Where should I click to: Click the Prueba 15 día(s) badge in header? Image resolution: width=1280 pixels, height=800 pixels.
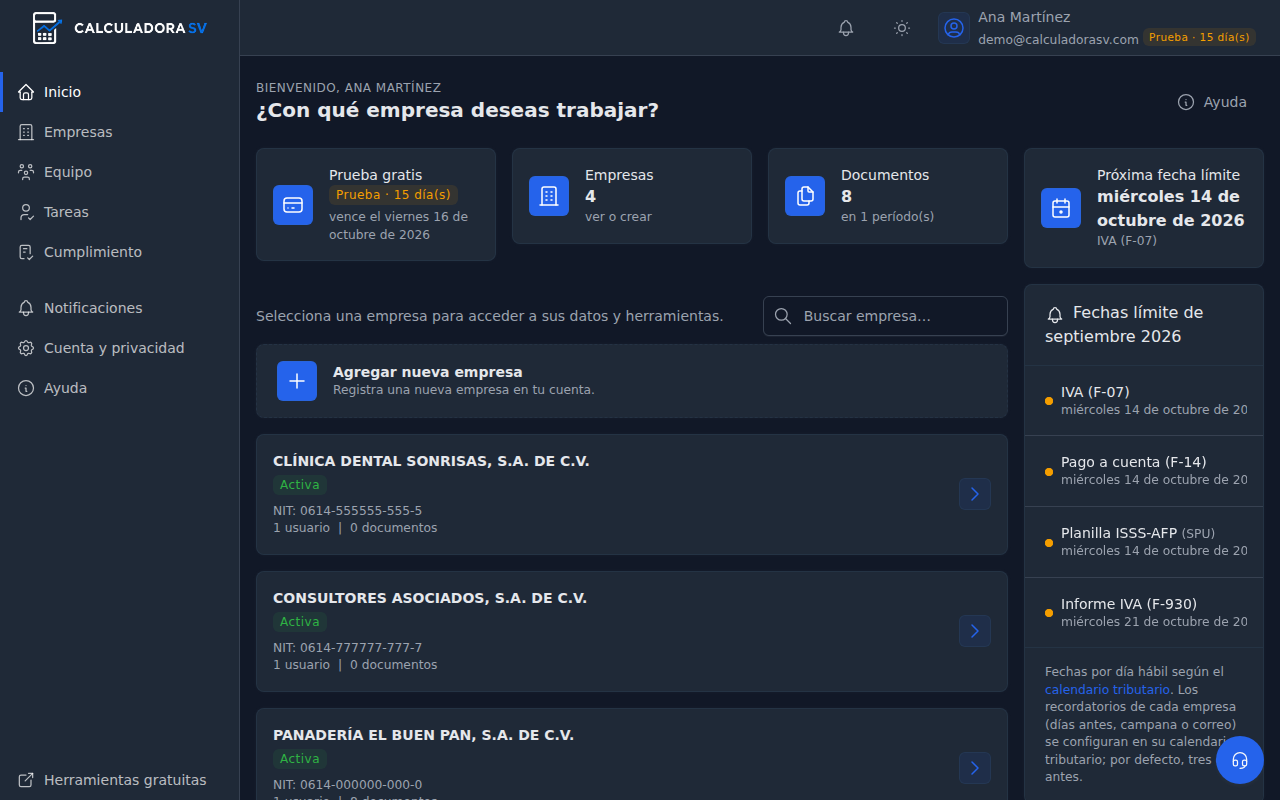(x=1199, y=37)
